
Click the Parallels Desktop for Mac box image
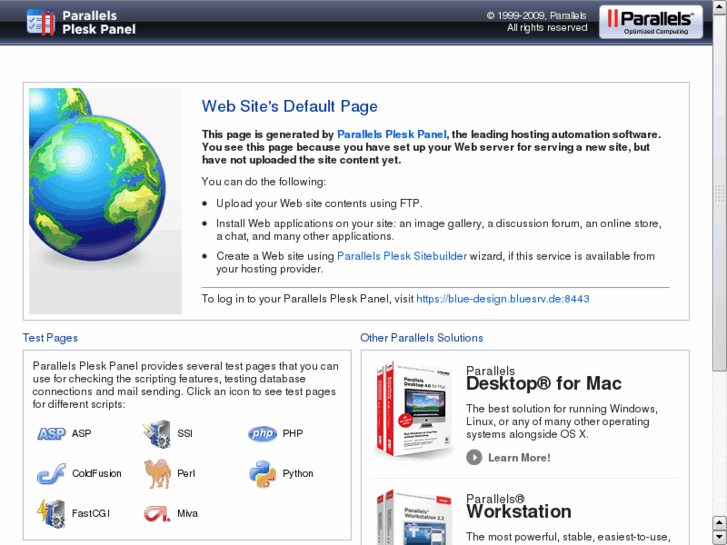[414, 410]
